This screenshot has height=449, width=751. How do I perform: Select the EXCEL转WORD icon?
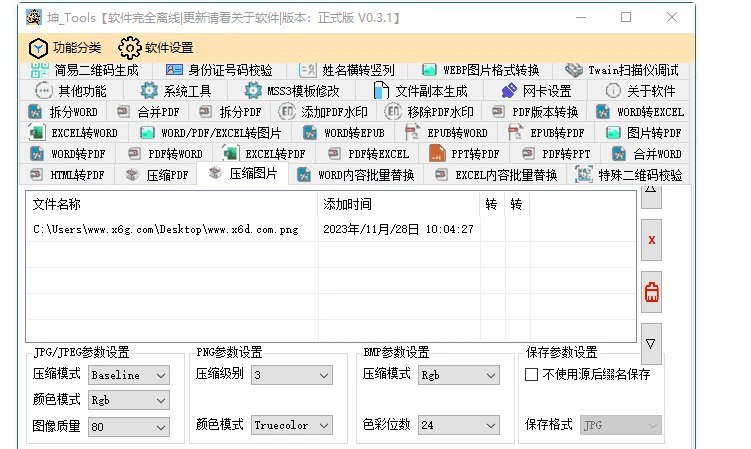coord(37,133)
